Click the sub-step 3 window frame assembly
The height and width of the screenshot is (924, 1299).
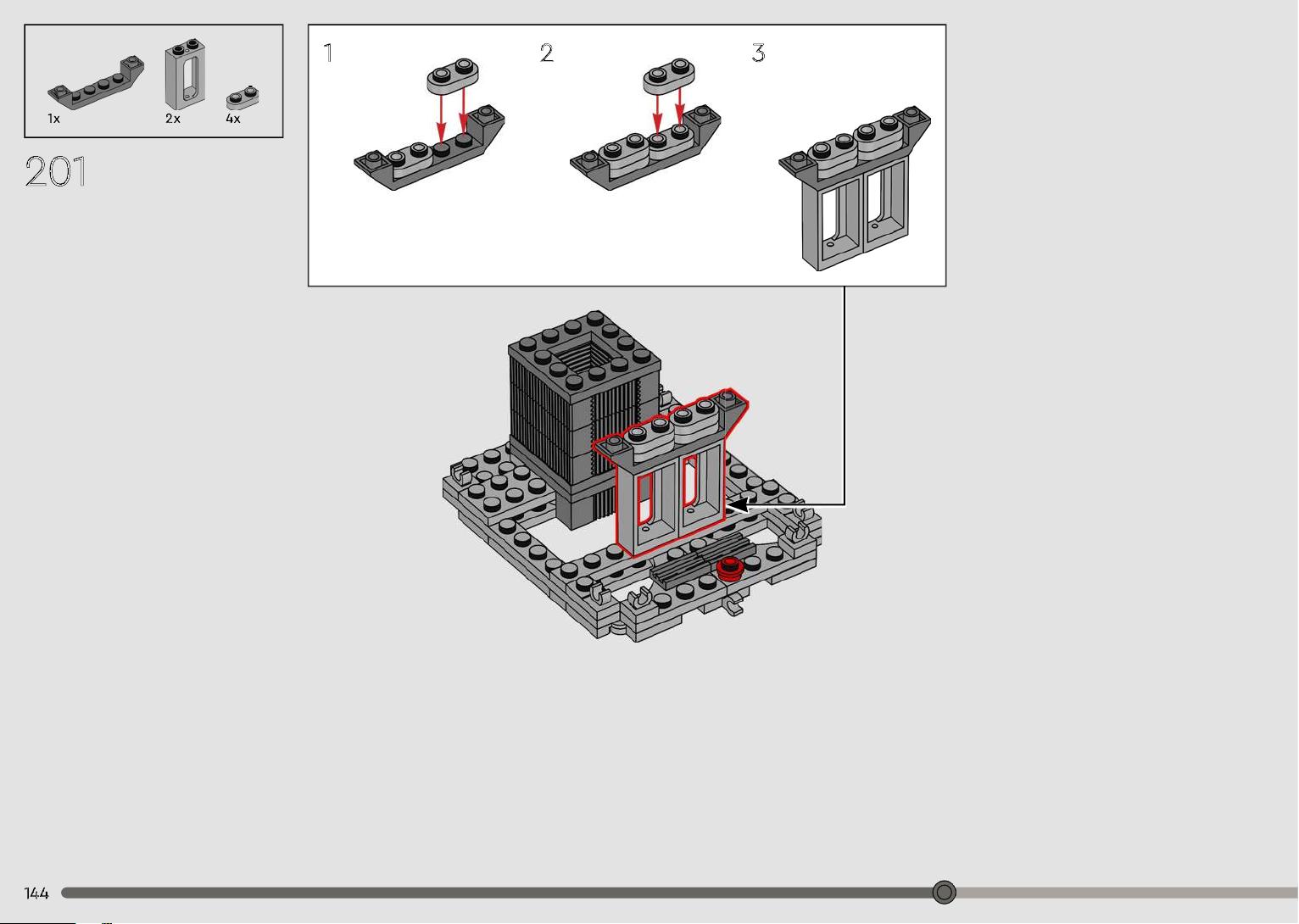855,188
